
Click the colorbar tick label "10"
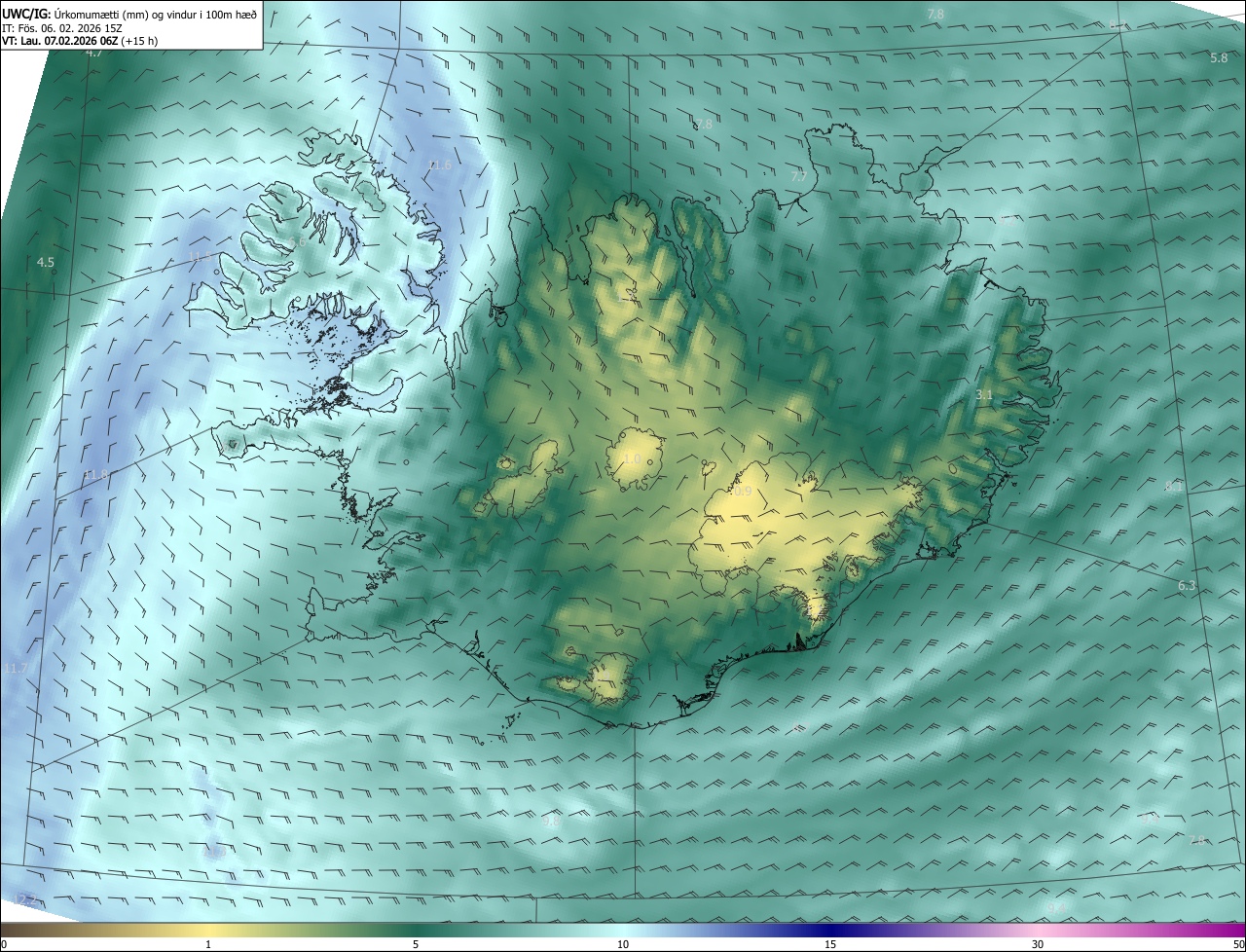coord(623,944)
